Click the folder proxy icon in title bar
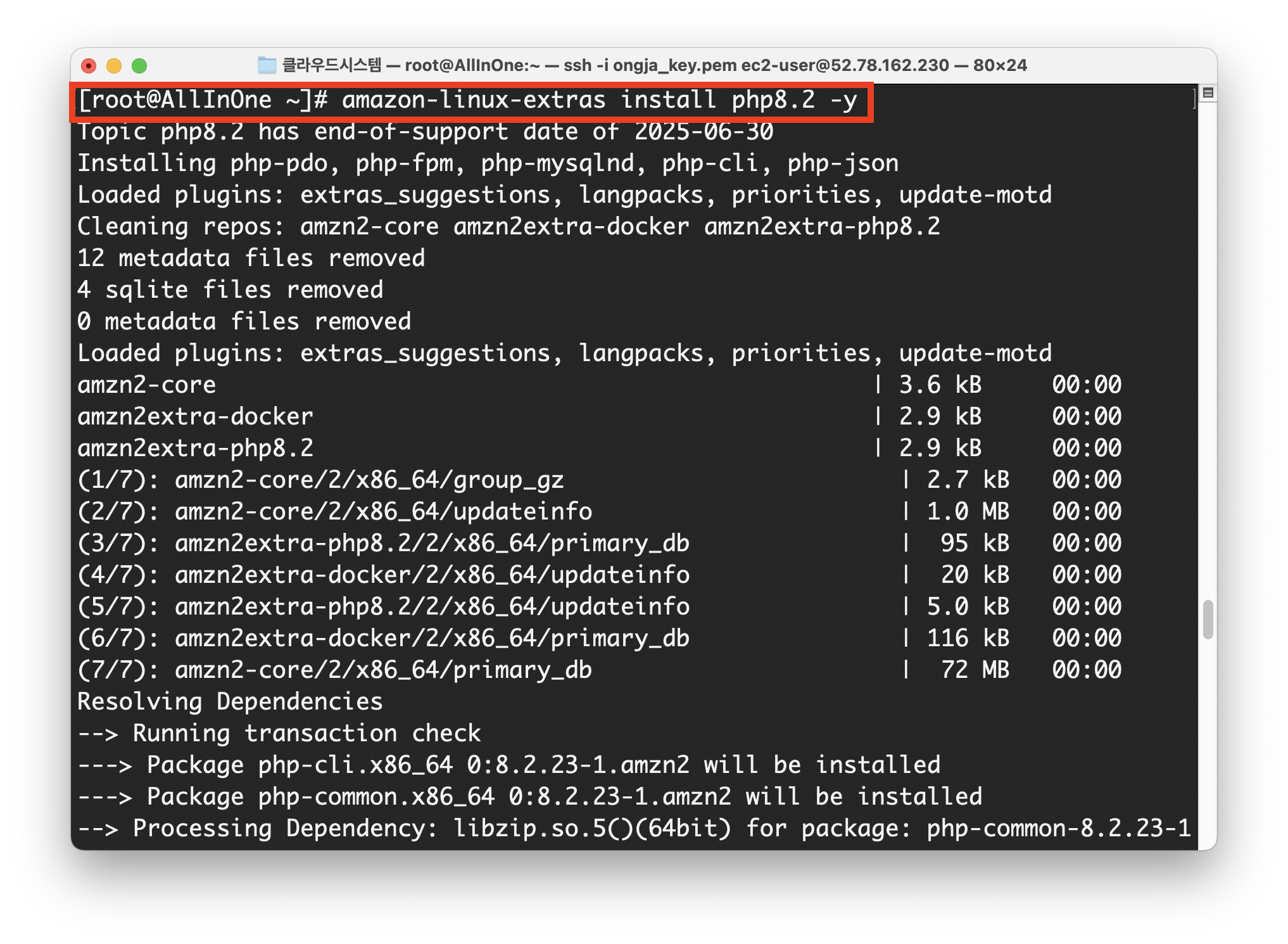The width and height of the screenshot is (1288, 944). [267, 65]
